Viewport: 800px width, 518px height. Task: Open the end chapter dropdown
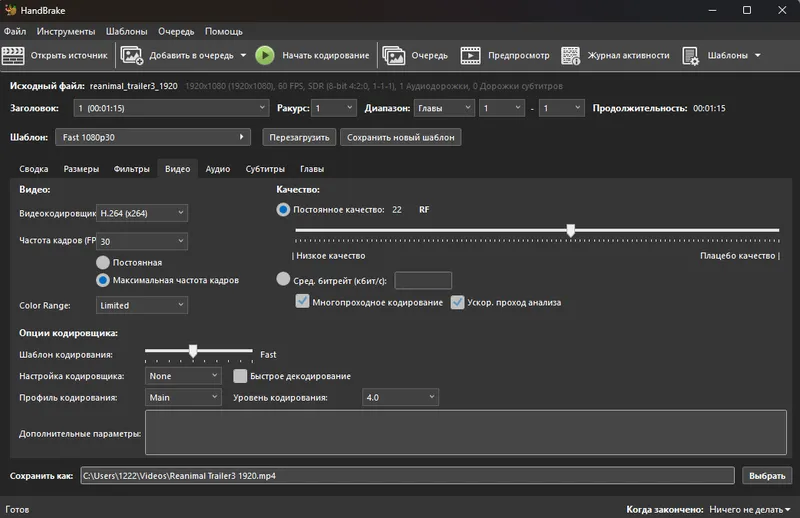[561, 108]
